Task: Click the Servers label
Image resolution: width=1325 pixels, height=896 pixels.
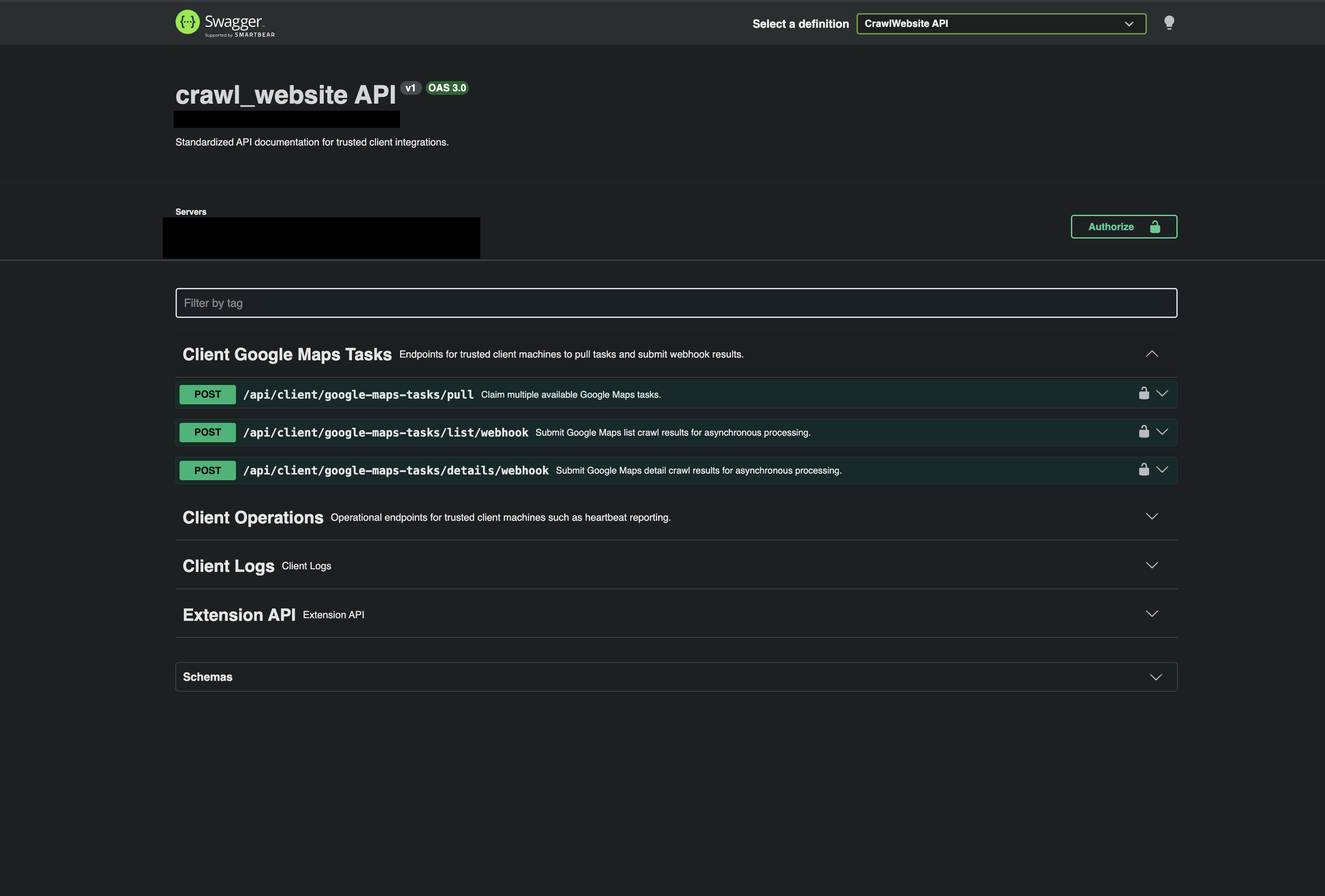Action: (x=191, y=212)
